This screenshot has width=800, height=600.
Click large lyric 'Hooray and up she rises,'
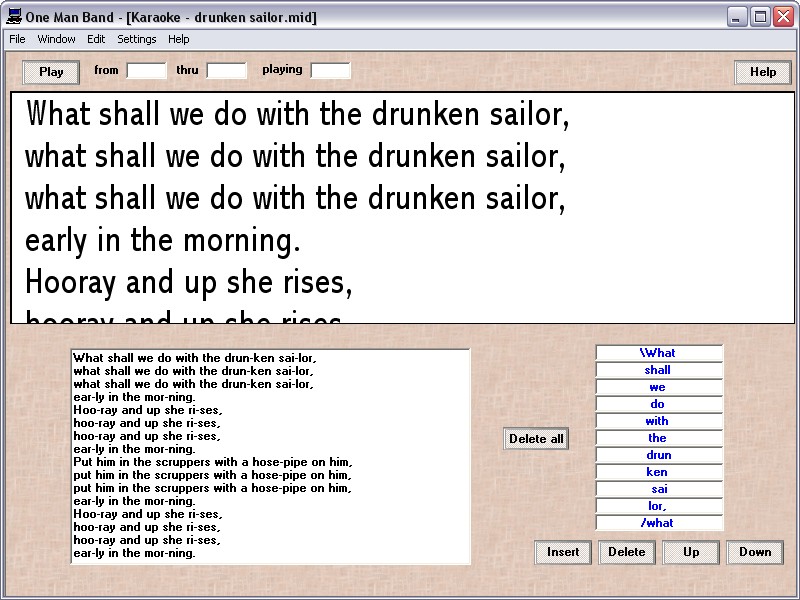point(188,283)
